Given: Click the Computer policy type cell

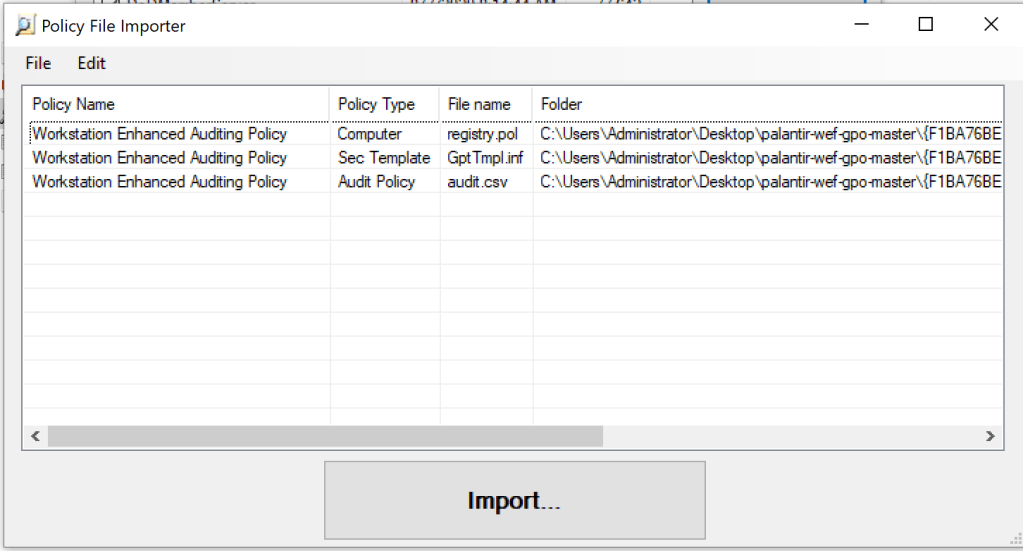Looking at the screenshot, I should (369, 134).
